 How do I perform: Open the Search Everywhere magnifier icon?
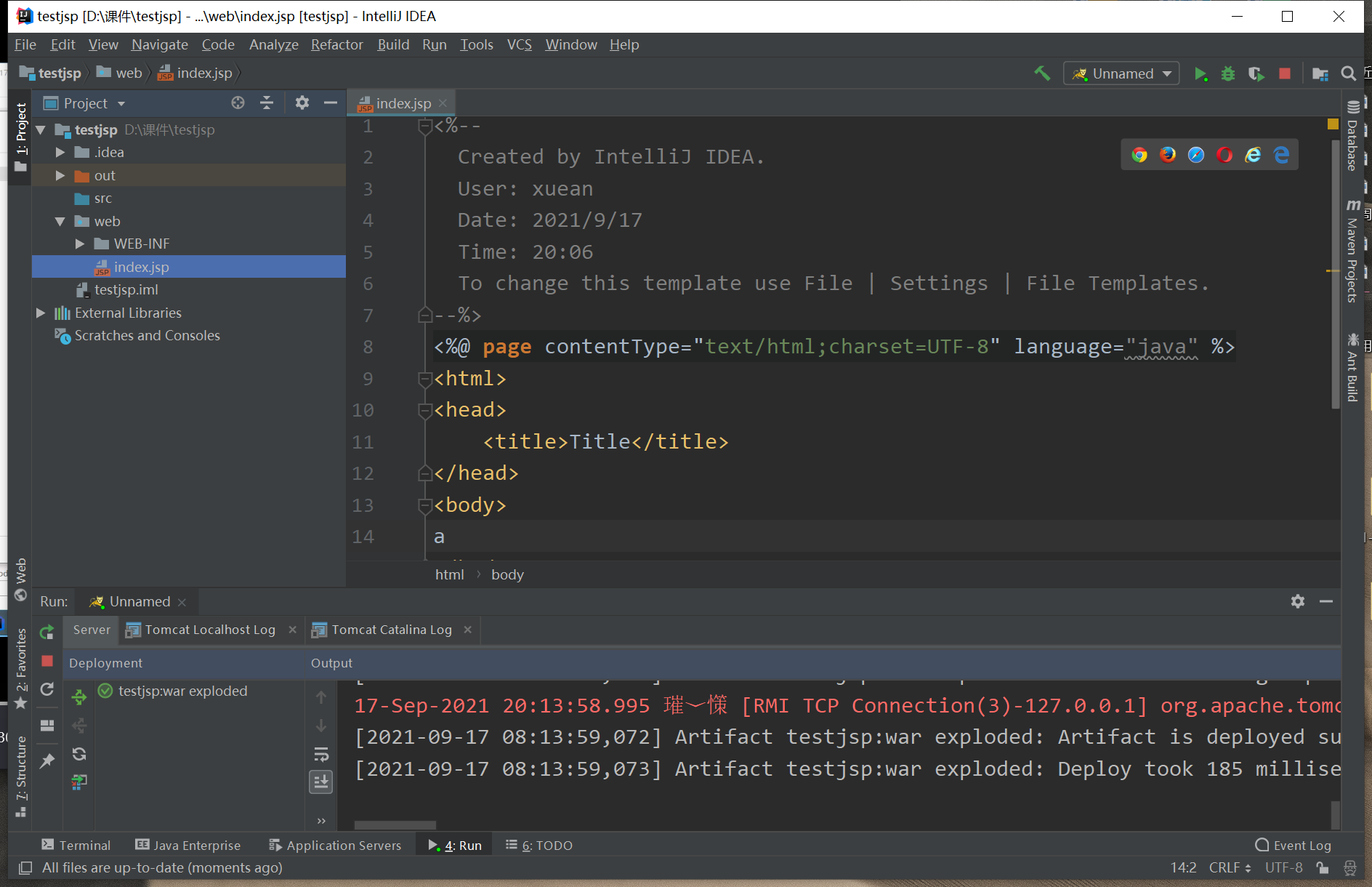click(1348, 74)
